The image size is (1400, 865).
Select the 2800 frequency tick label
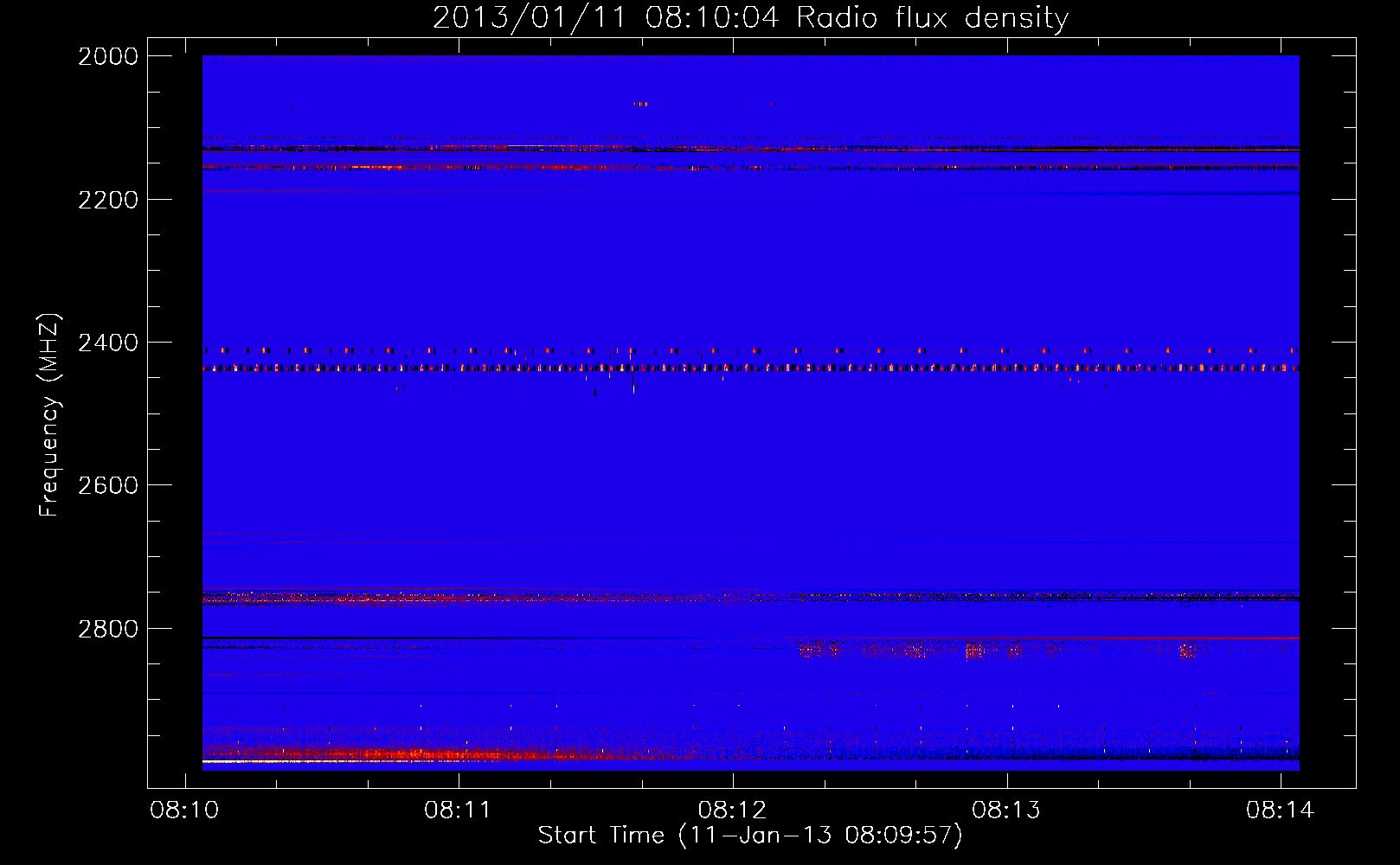[x=108, y=628]
